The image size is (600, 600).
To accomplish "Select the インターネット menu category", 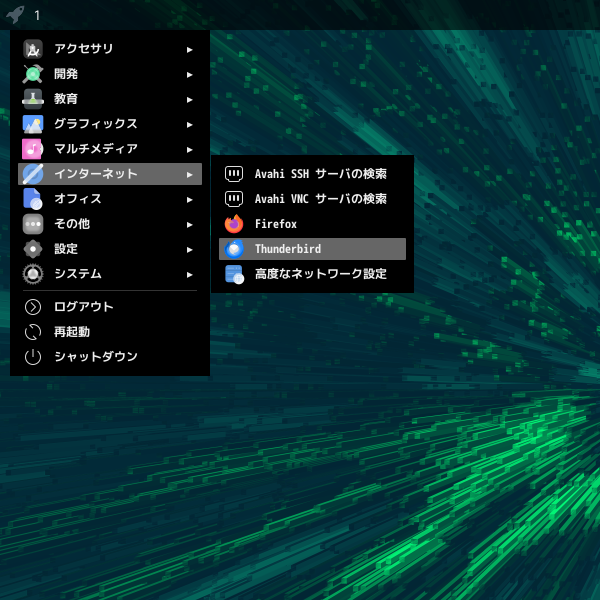I will (96, 174).
